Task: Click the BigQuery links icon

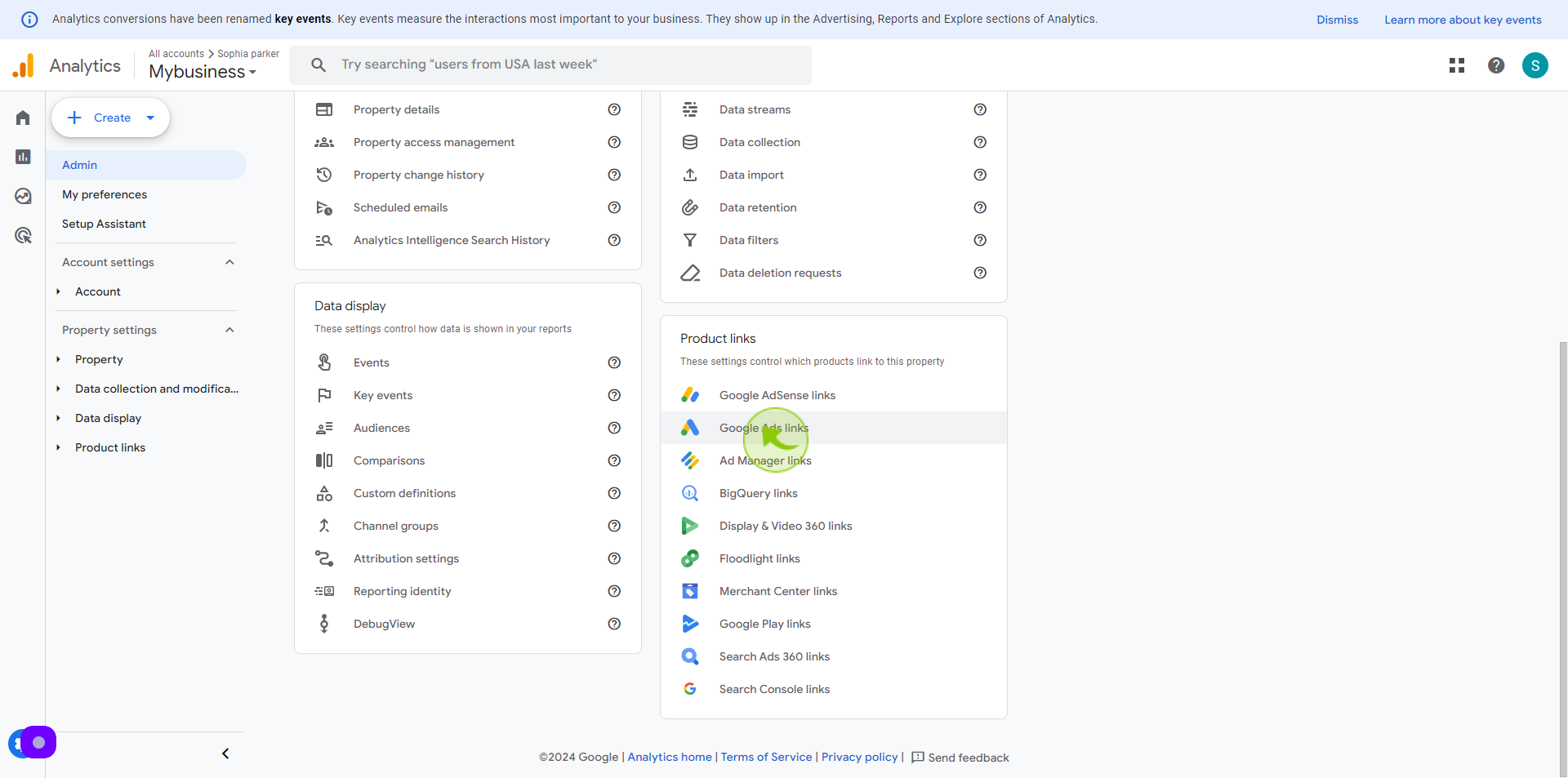Action: coord(690,493)
